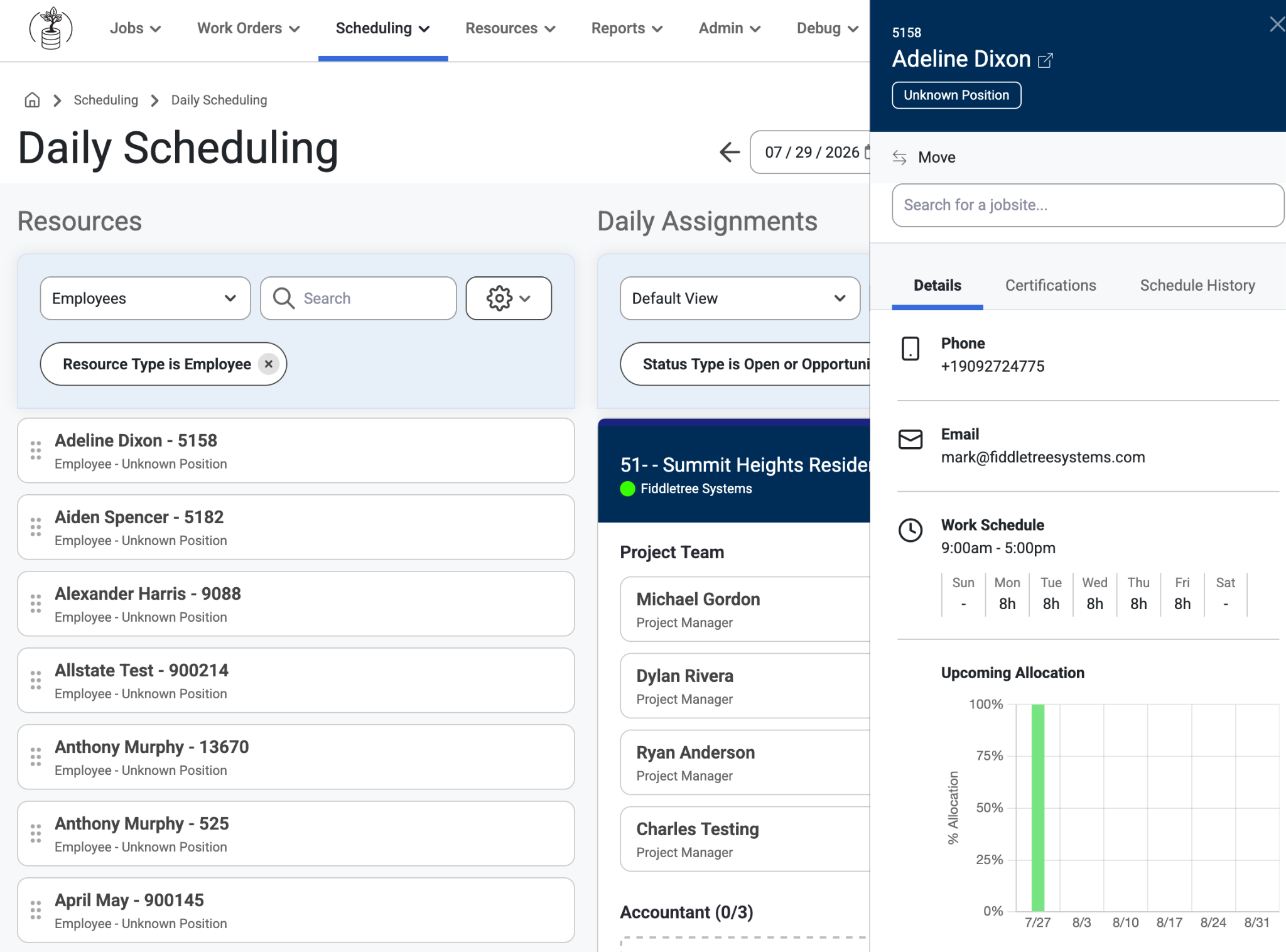The image size is (1286, 952).
Task: Click the Search for a jobsite field
Action: tap(1088, 205)
